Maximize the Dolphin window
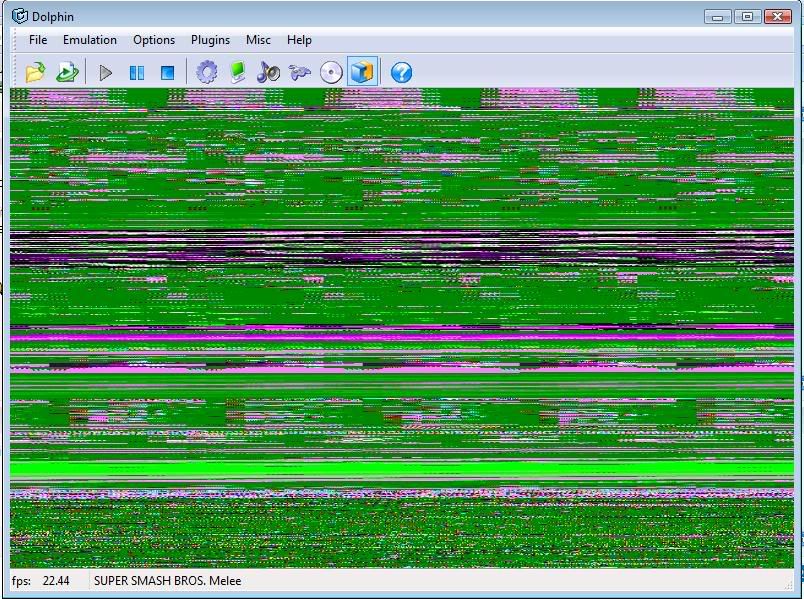 [x=748, y=17]
